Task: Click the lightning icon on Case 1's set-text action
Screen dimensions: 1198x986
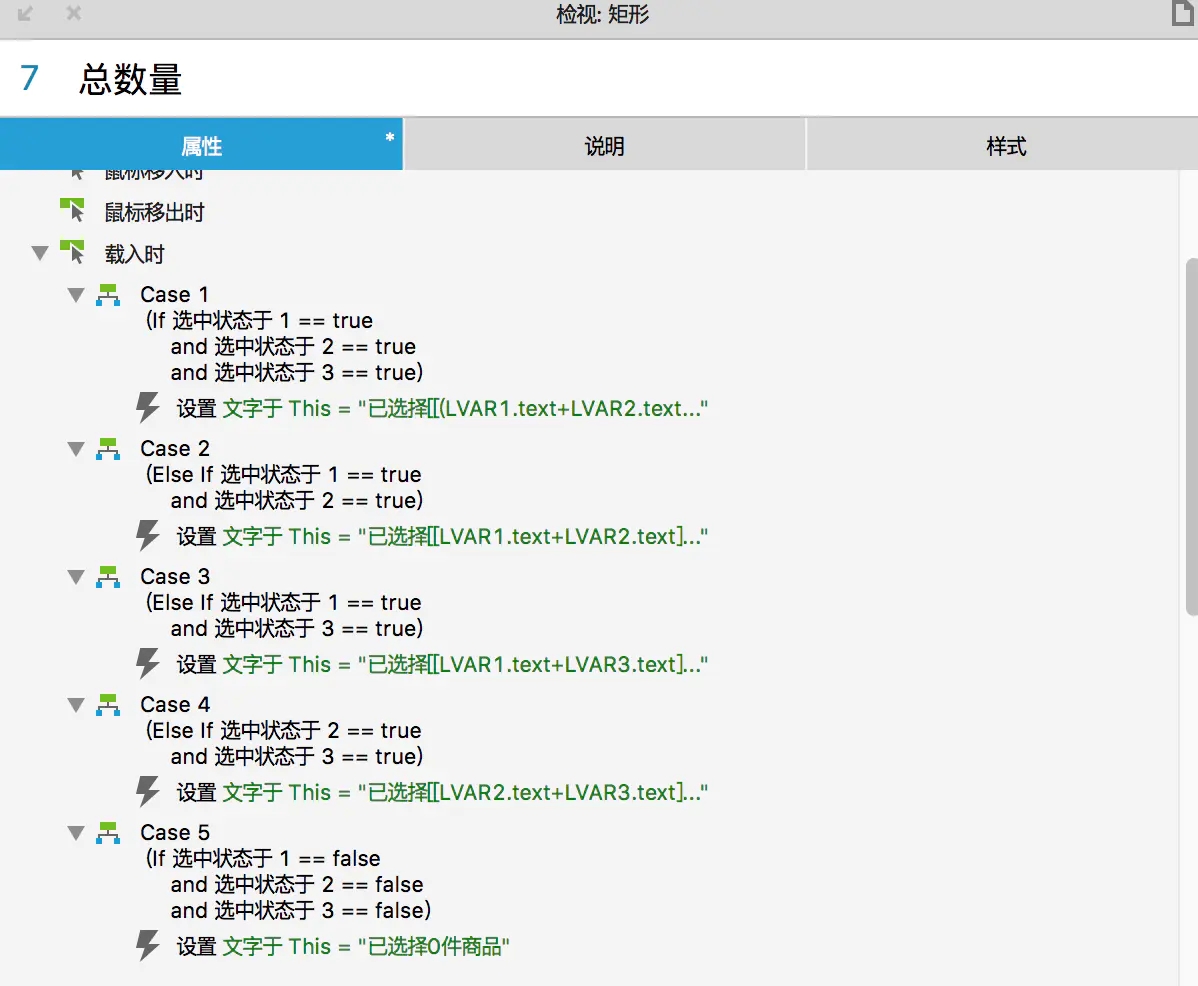Action: click(148, 408)
